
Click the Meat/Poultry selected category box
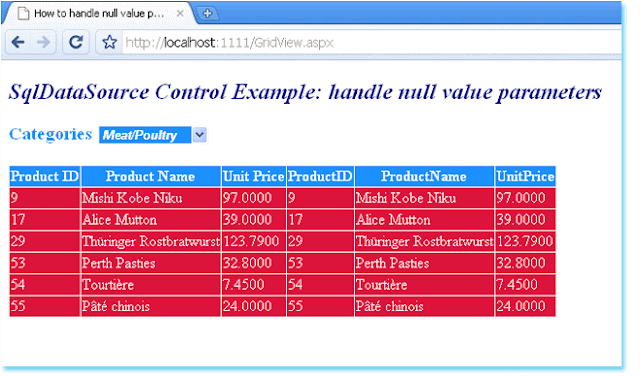tap(145, 135)
